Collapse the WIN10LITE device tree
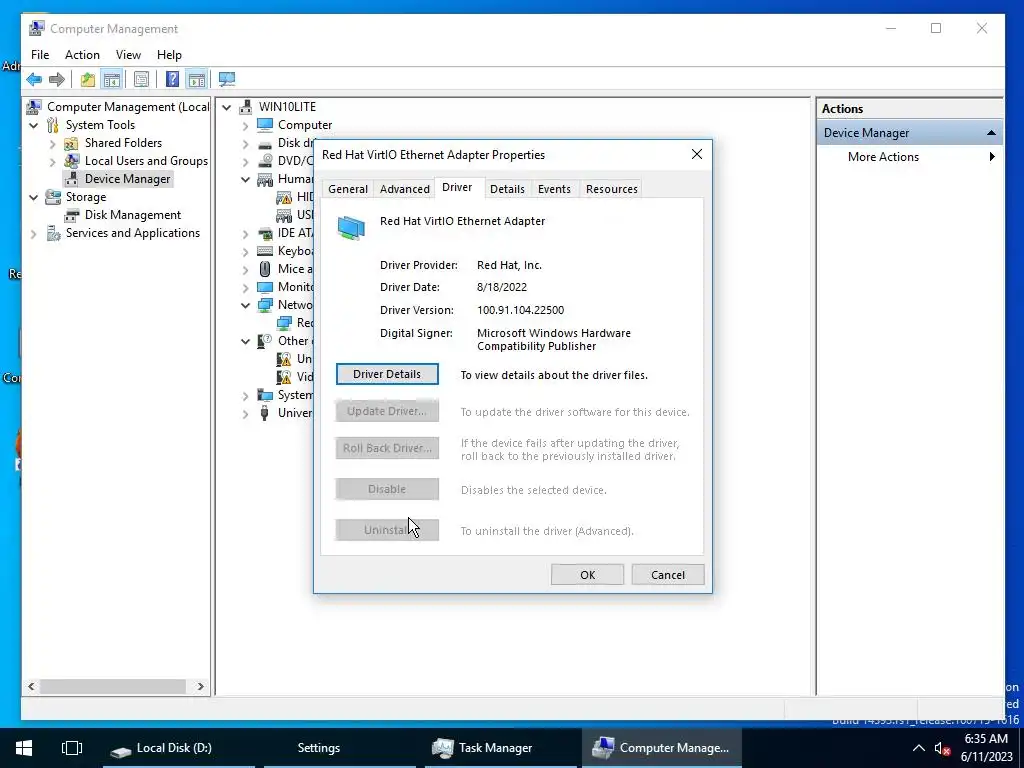This screenshot has height=768, width=1024. pyautogui.click(x=227, y=107)
